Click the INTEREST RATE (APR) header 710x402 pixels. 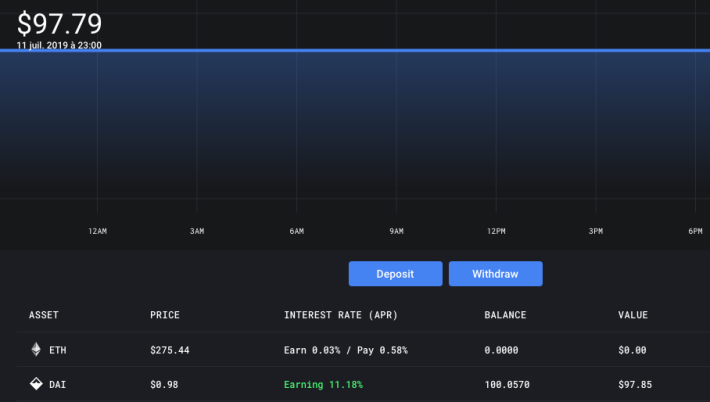click(341, 315)
